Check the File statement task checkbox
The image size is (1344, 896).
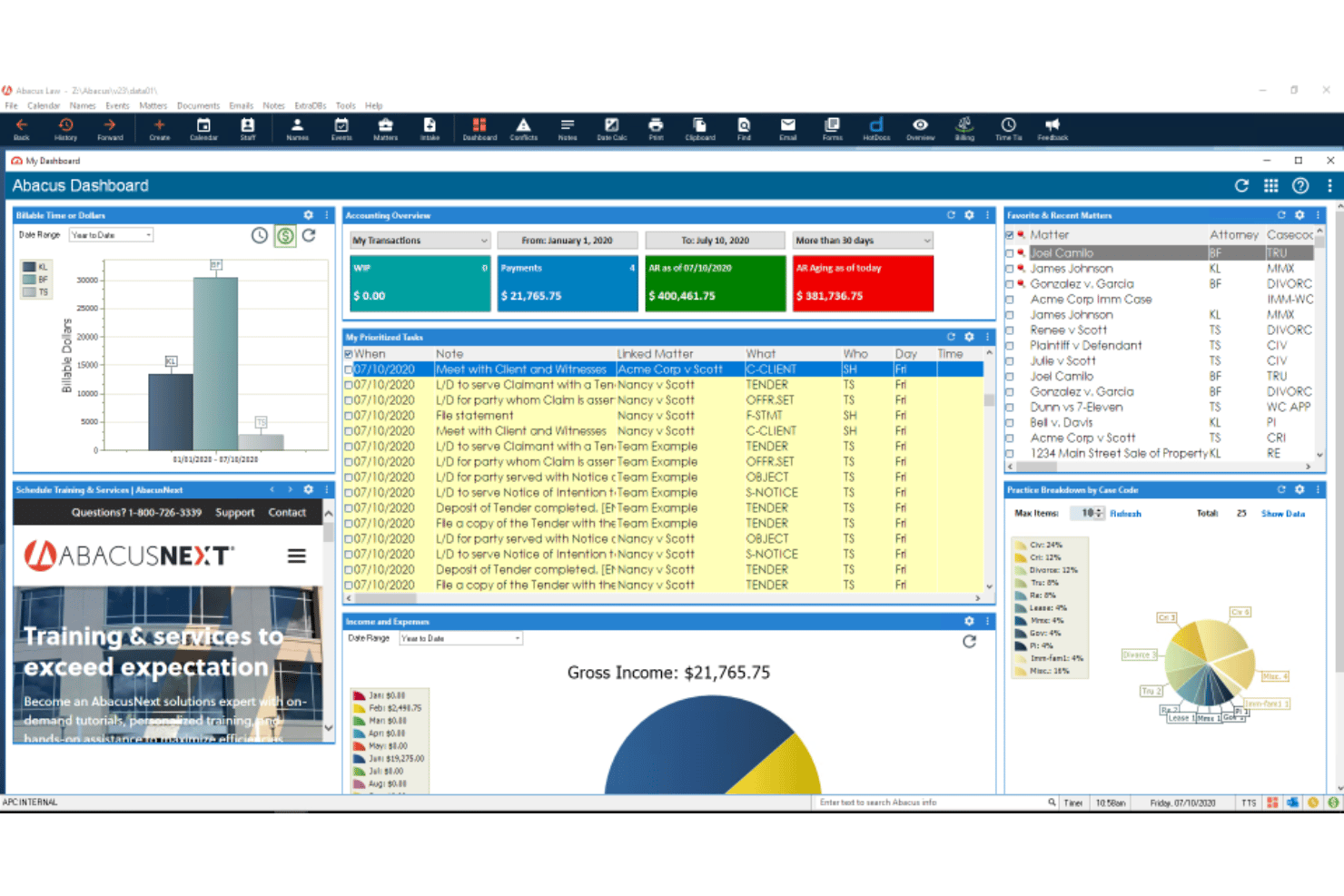tap(349, 416)
